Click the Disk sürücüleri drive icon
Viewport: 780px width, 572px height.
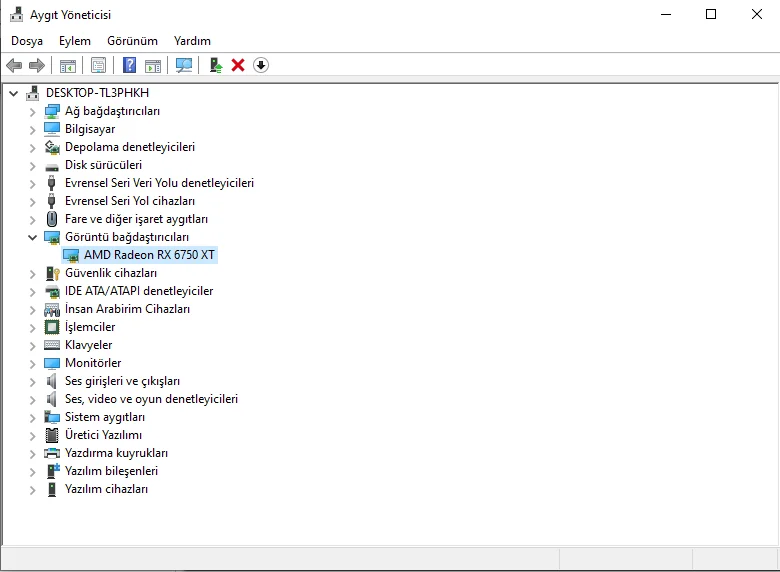click(52, 166)
